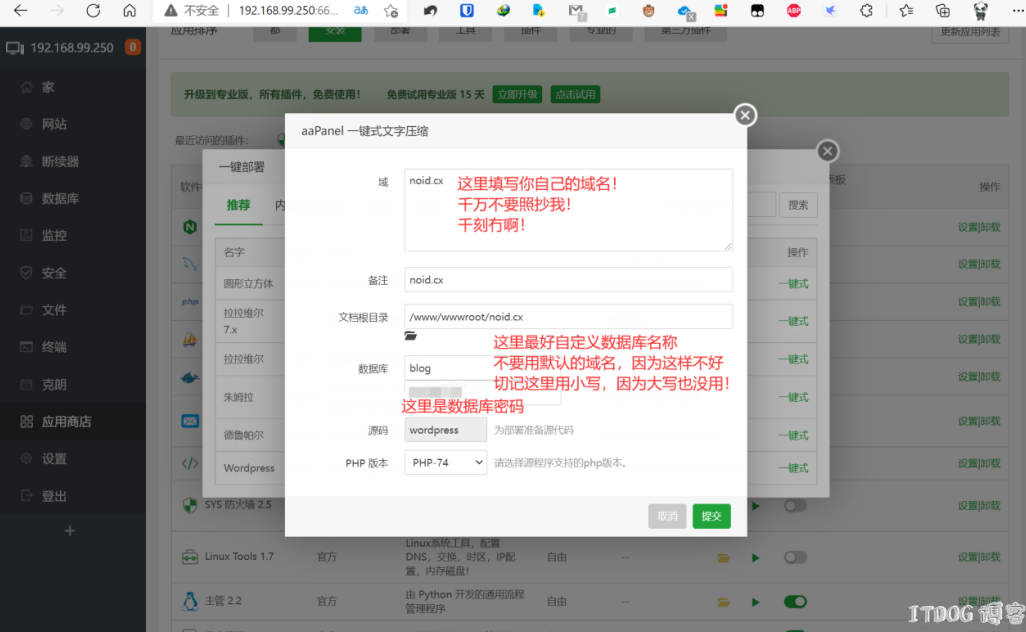The height and width of the screenshot is (632, 1026).
Task: Click the browser address bar URL
Action: [288, 10]
